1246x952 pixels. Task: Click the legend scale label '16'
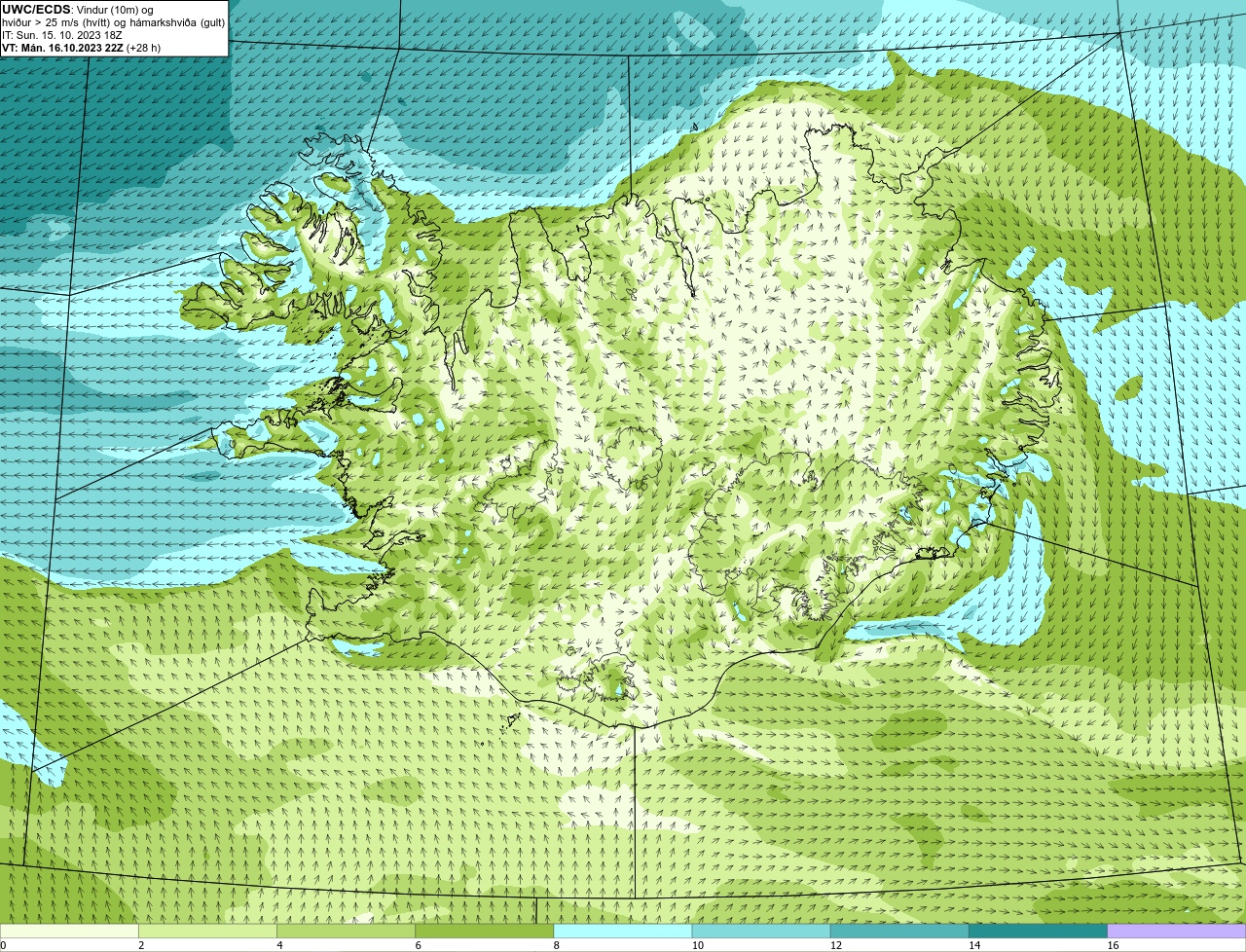click(1113, 945)
